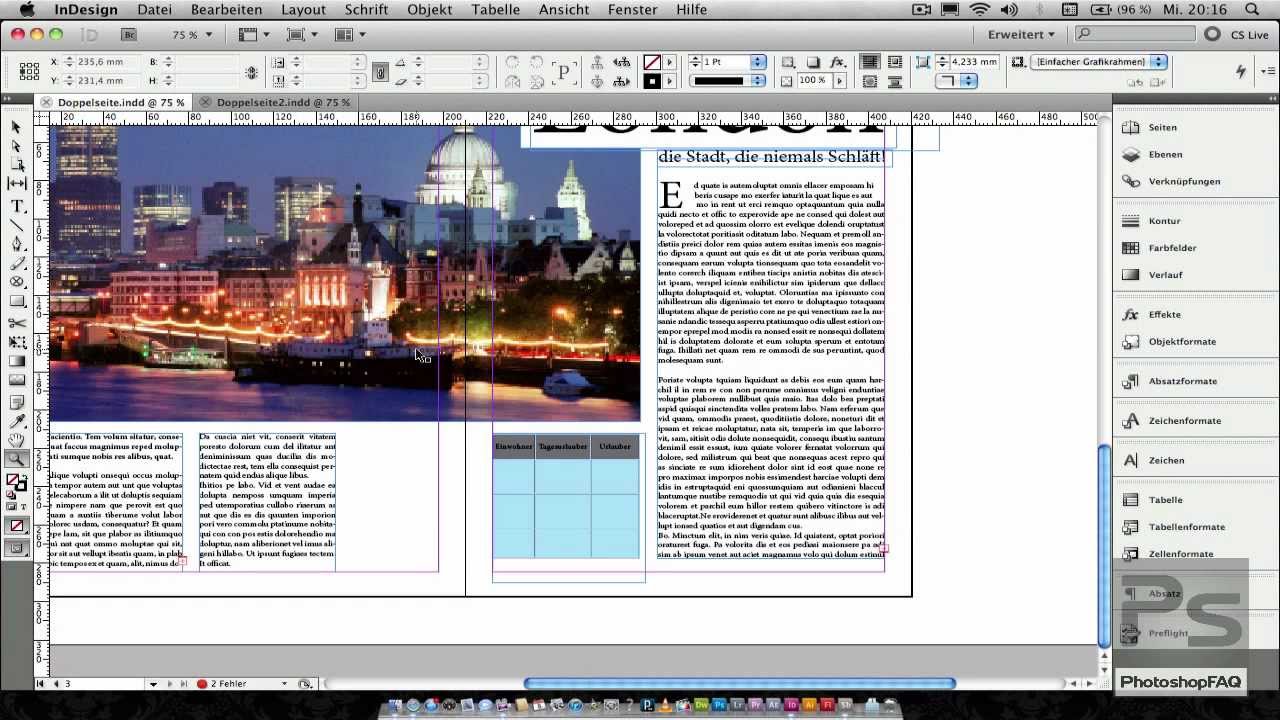Click the opacity 100 % field
The image size is (1280, 720).
[813, 81]
